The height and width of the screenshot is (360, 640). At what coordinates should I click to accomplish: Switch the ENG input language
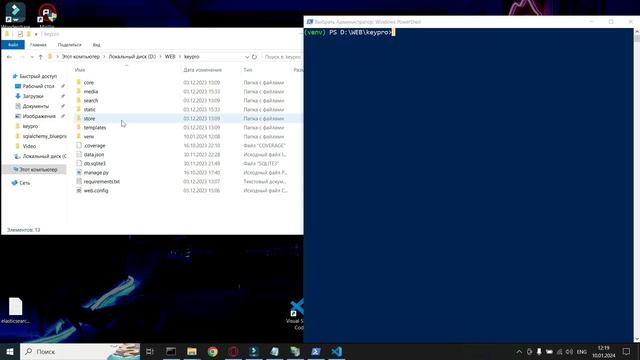coord(582,351)
